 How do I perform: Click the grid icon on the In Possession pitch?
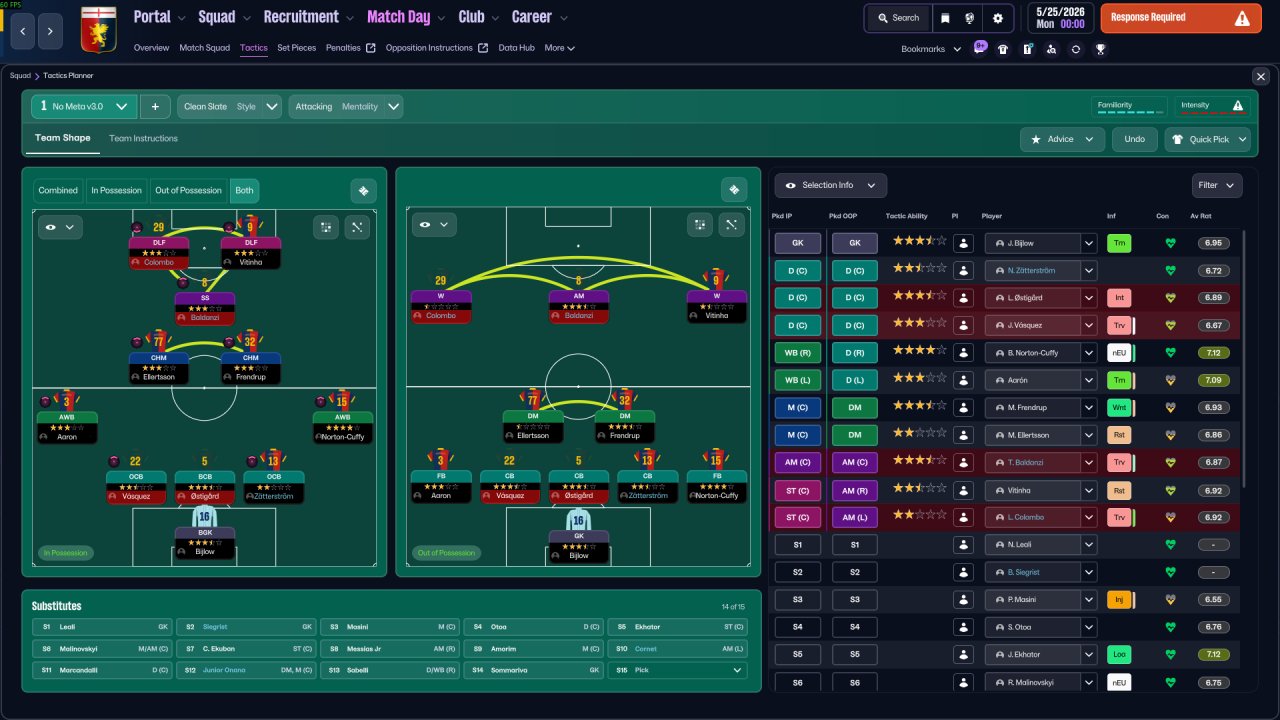326,227
